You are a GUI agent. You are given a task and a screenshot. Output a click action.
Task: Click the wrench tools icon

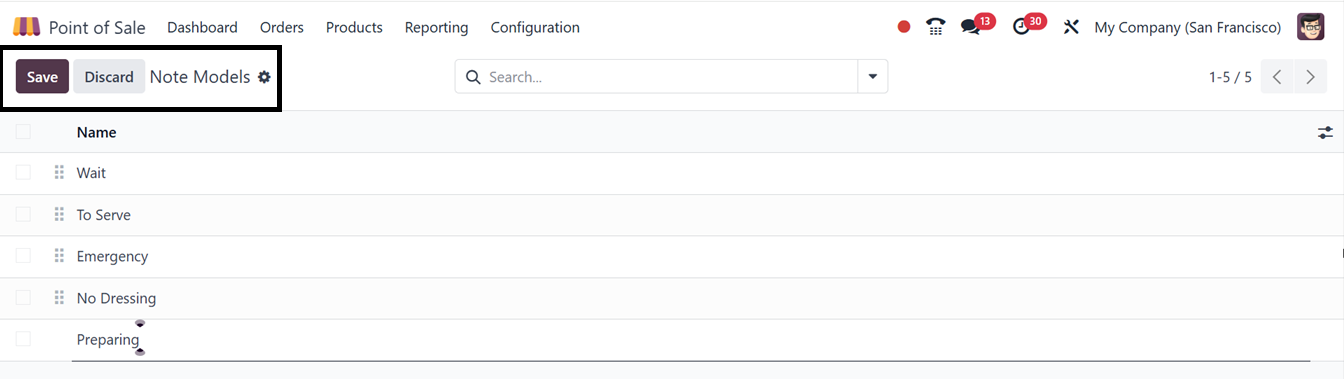pyautogui.click(x=1071, y=27)
